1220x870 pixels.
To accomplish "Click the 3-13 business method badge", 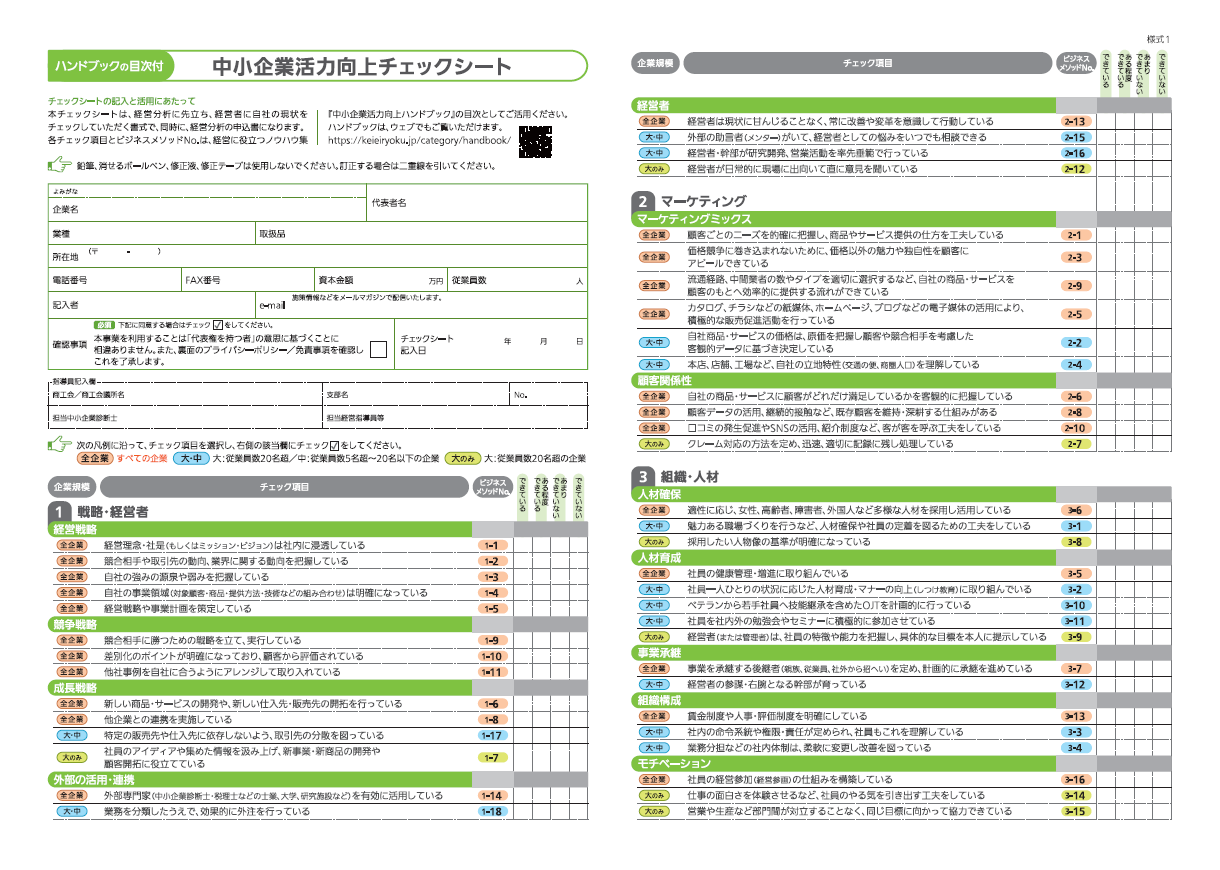I will pos(1075,716).
